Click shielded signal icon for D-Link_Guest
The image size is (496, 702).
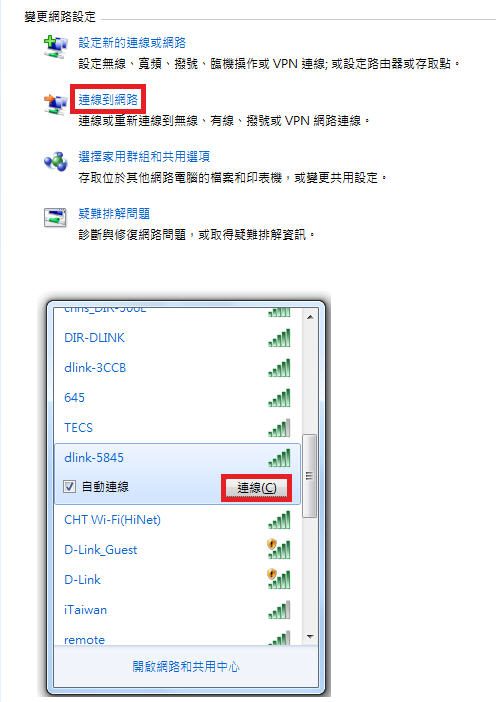tap(278, 549)
